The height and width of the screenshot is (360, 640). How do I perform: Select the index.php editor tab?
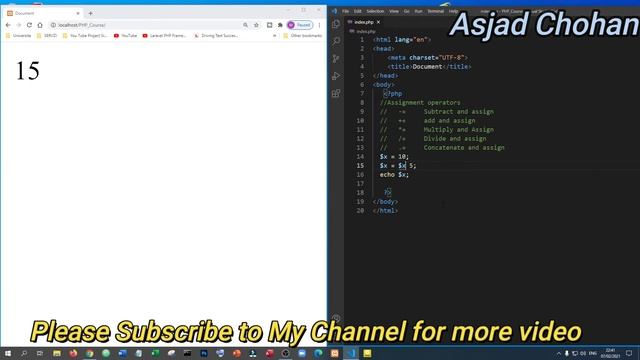(x=364, y=22)
